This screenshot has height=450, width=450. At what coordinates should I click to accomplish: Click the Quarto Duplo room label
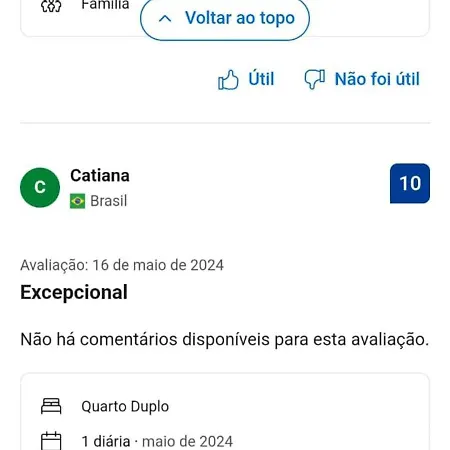pyautogui.click(x=125, y=406)
